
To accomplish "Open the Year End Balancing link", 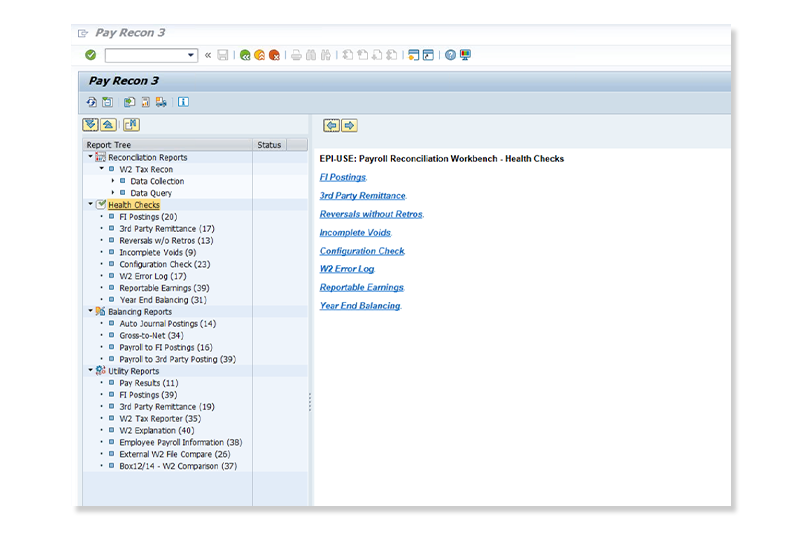I will coord(360,306).
